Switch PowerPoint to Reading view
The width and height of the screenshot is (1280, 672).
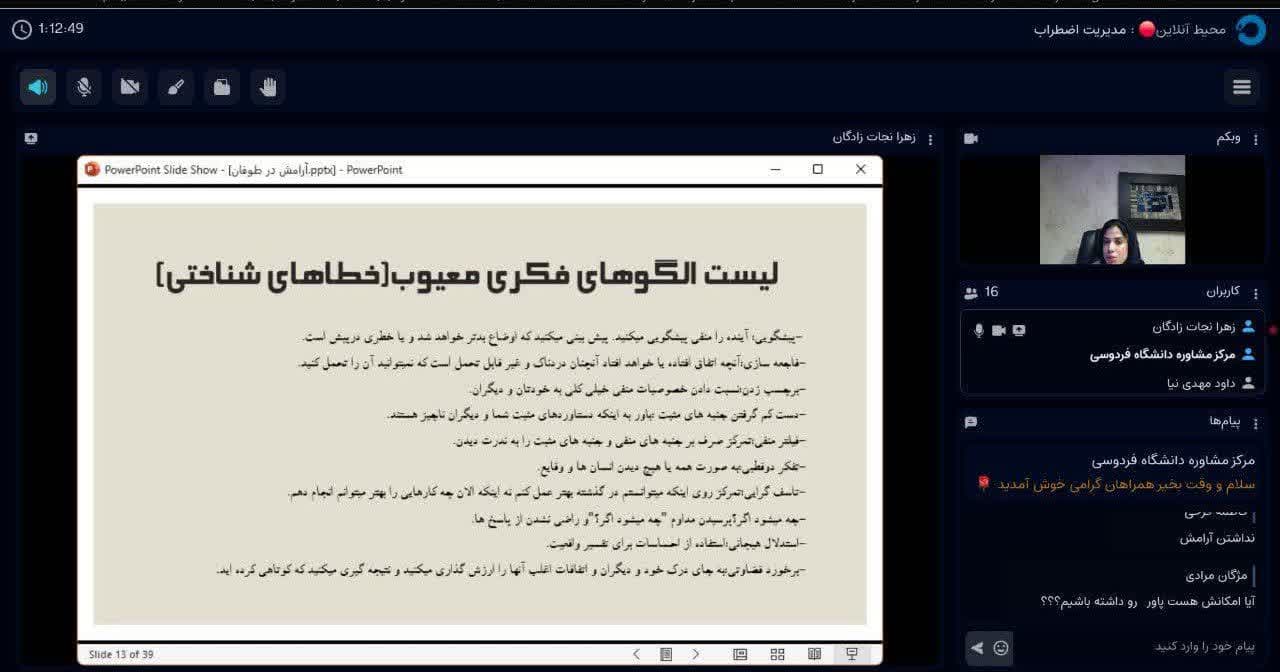[x=814, y=654]
